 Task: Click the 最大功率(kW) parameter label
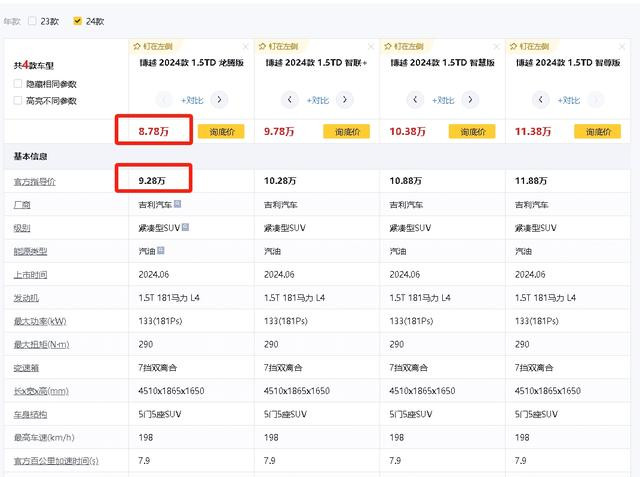pos(40,321)
